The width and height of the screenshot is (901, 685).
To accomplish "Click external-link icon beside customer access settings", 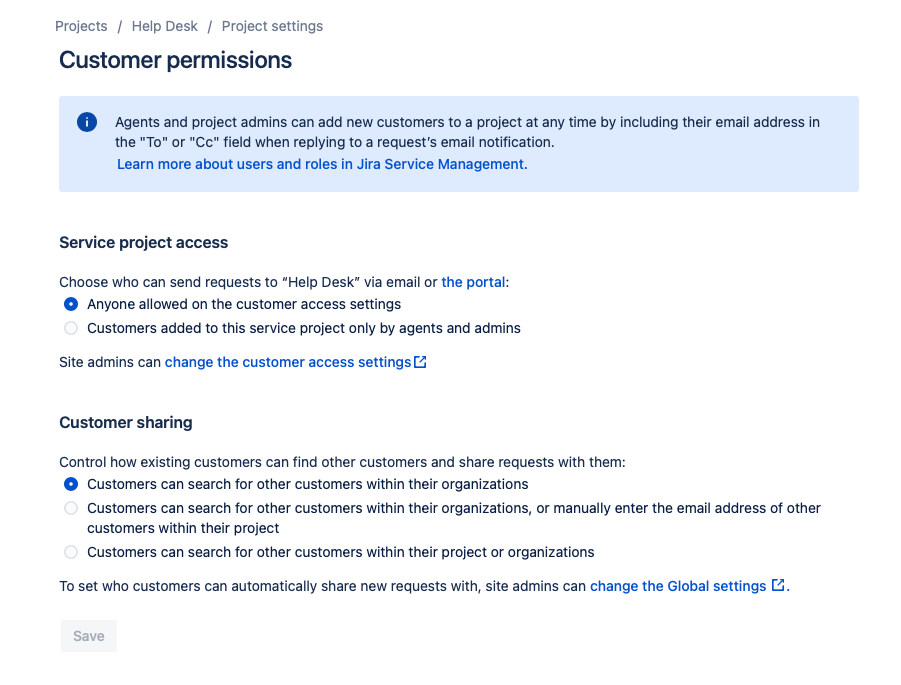I will (x=420, y=362).
